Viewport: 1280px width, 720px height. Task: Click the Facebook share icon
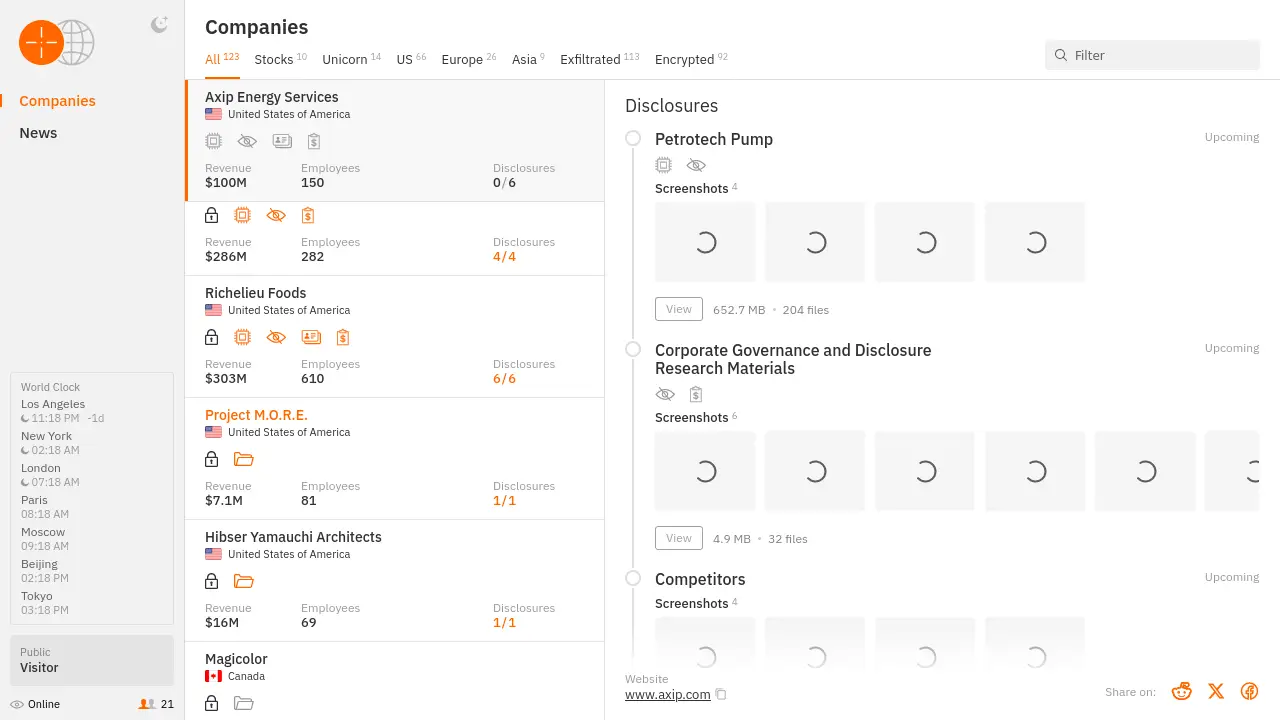click(1249, 691)
